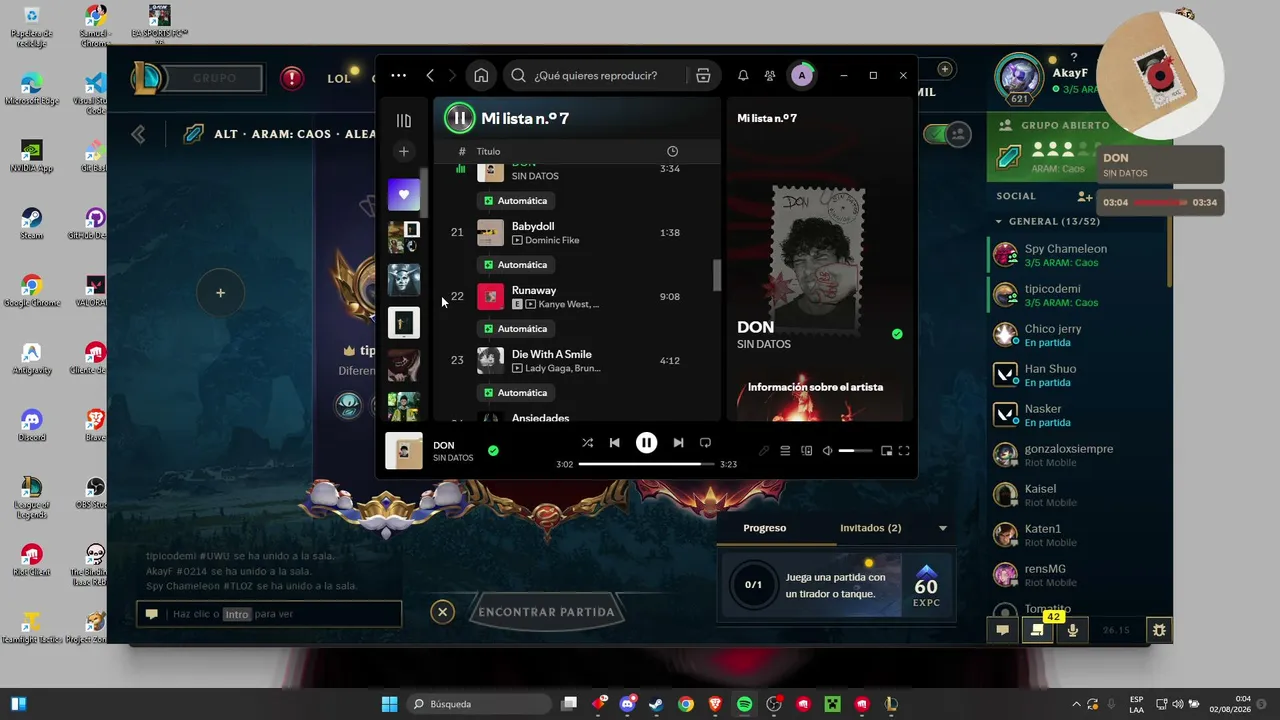The image size is (1280, 720).
Task: Go back in Spotify navigation
Action: (x=430, y=75)
